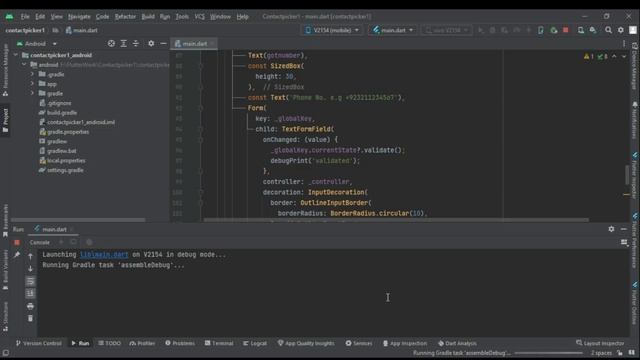Open the disabled device dropdown next to main.dart
The height and width of the screenshot is (360, 640).
pyautogui.click(x=447, y=30)
